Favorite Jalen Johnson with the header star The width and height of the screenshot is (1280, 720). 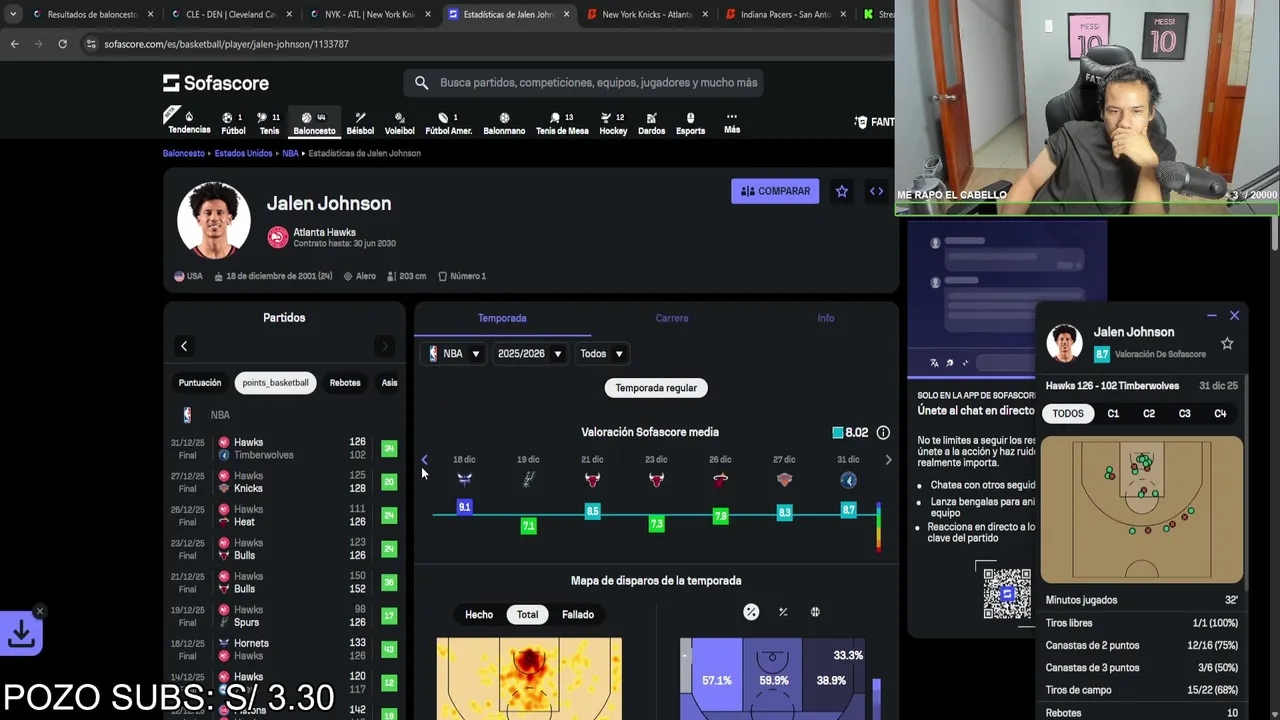point(842,191)
